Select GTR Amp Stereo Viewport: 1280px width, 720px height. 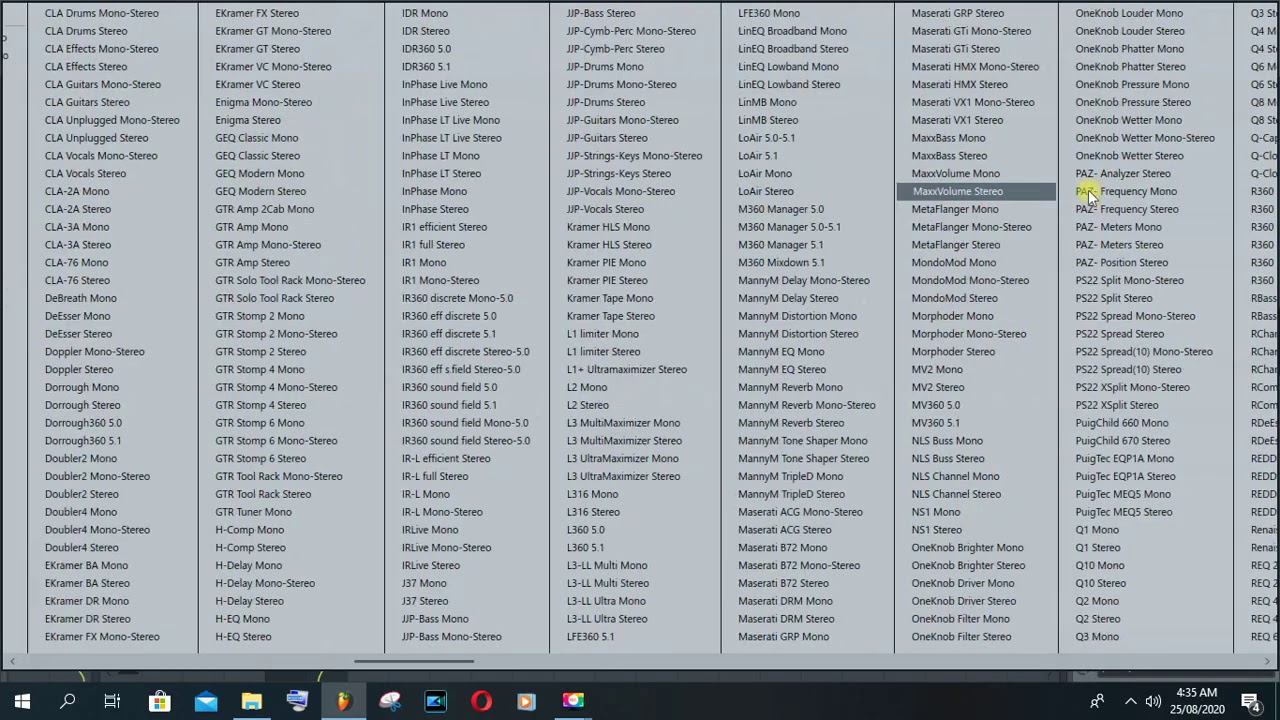[x=252, y=262]
